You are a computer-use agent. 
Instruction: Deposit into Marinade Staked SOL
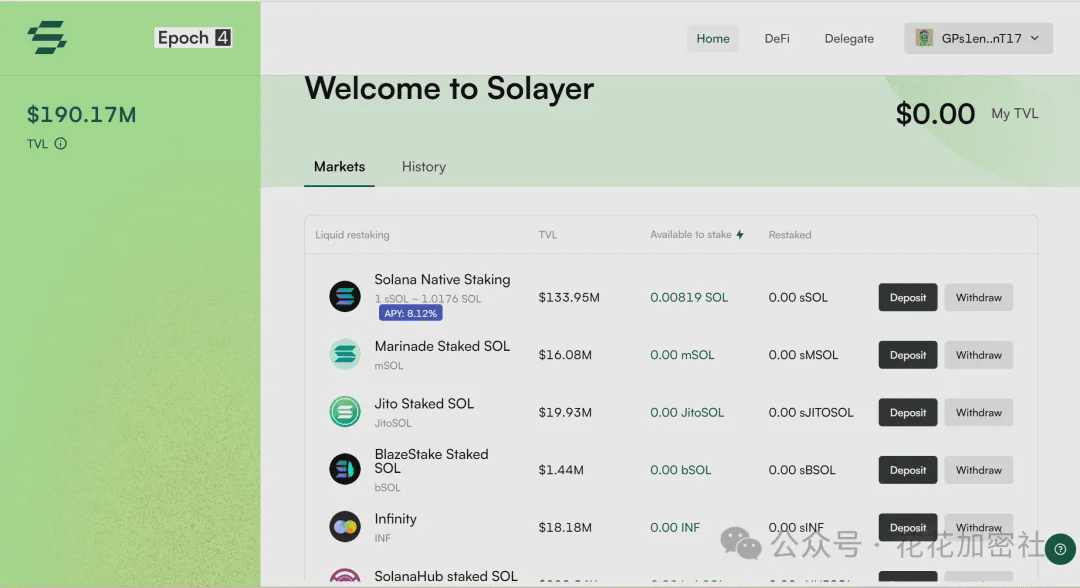click(908, 355)
